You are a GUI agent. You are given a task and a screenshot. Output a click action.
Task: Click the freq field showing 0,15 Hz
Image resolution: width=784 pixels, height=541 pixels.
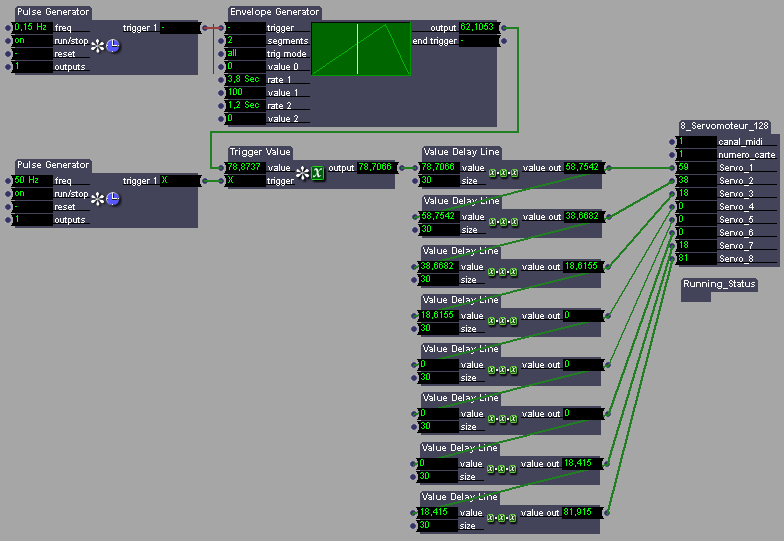click(x=32, y=28)
